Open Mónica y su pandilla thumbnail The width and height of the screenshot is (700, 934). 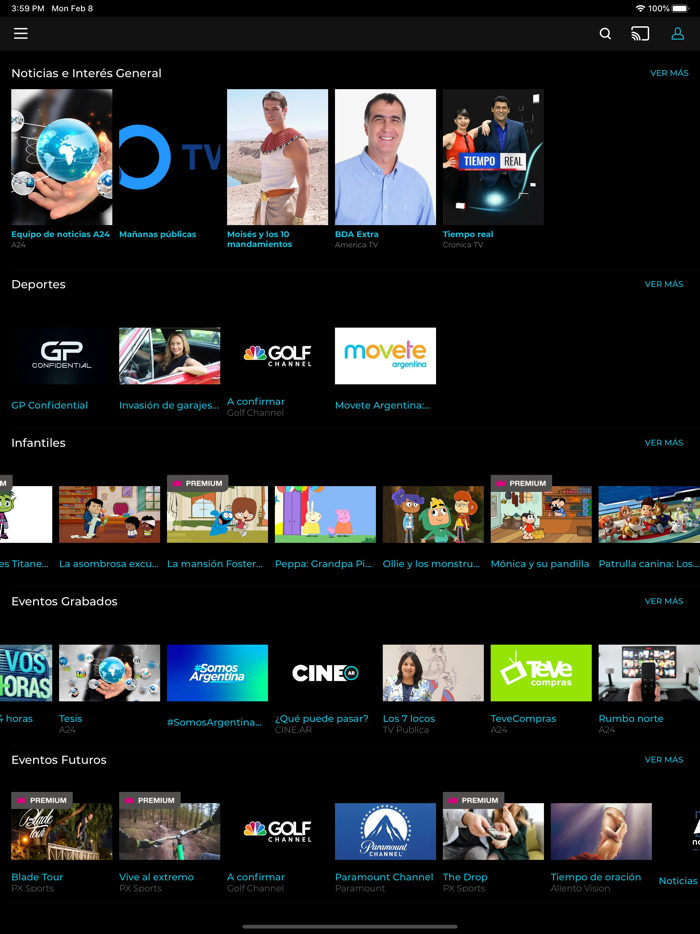tap(541, 514)
